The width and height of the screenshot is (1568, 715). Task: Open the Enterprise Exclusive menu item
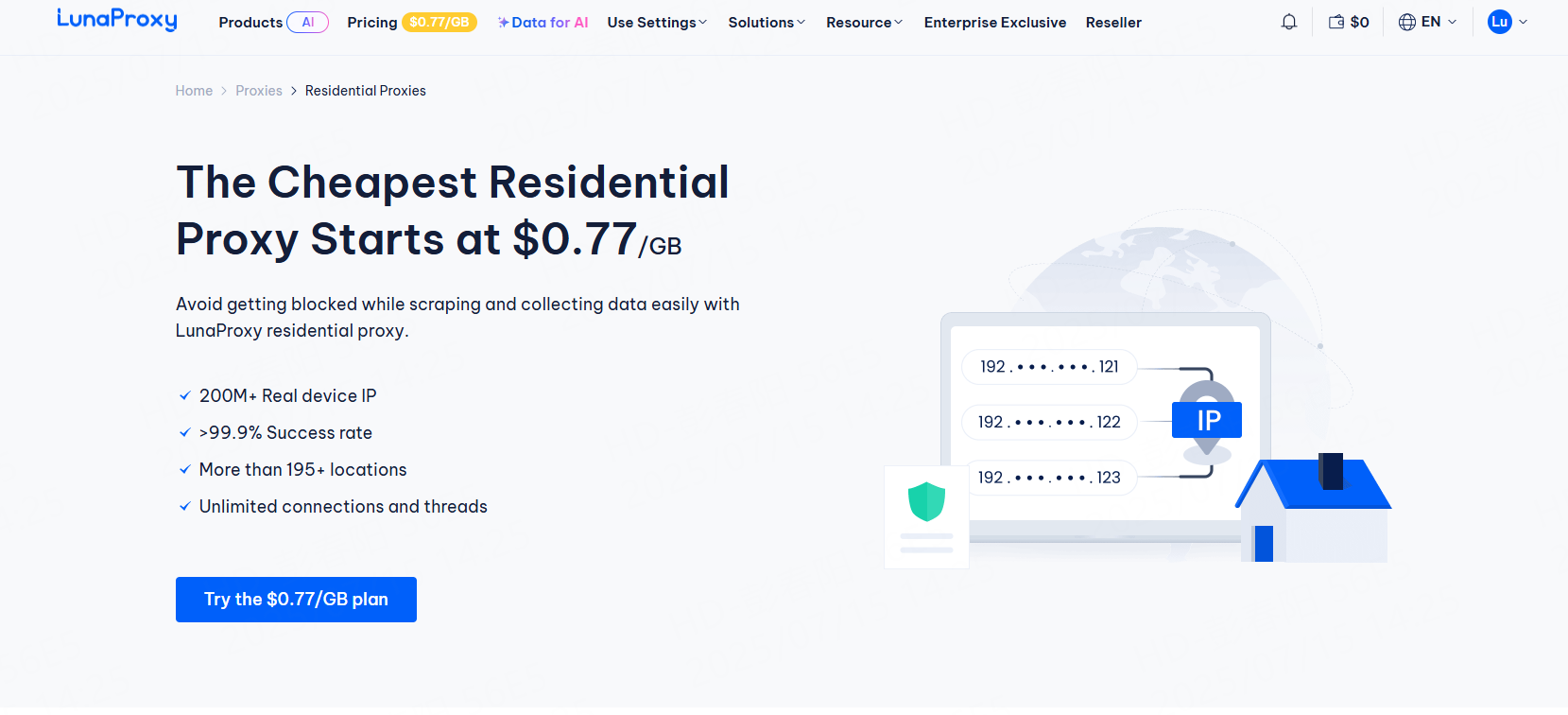[994, 22]
